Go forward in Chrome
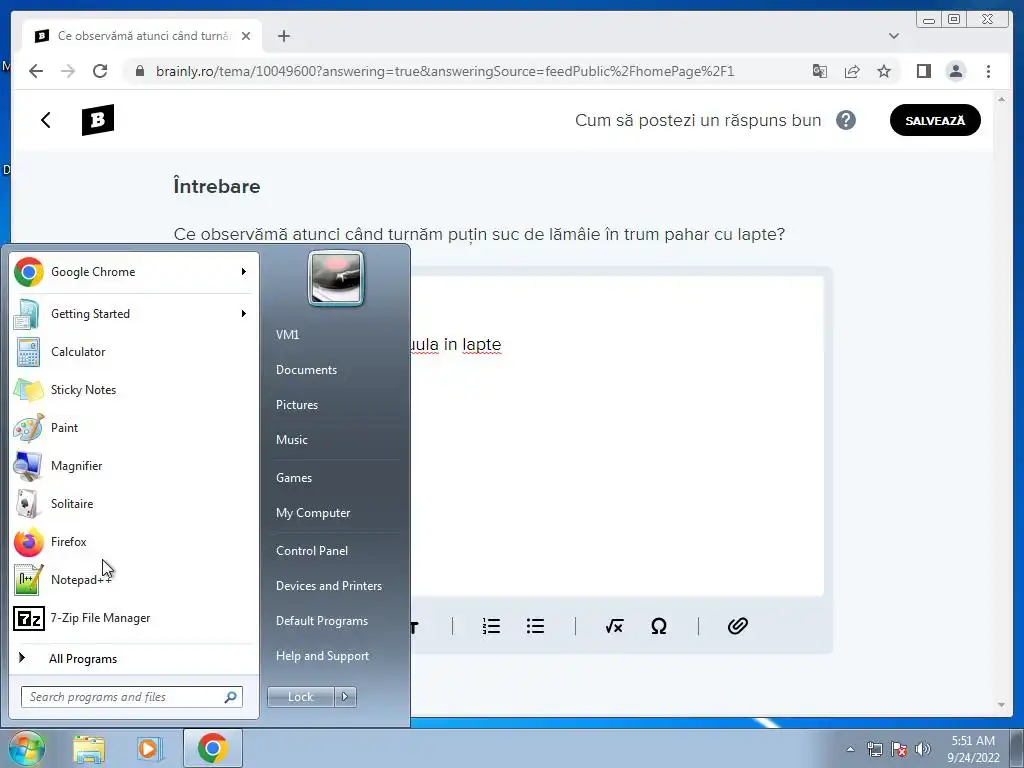Image resolution: width=1024 pixels, height=768 pixels. coord(68,71)
